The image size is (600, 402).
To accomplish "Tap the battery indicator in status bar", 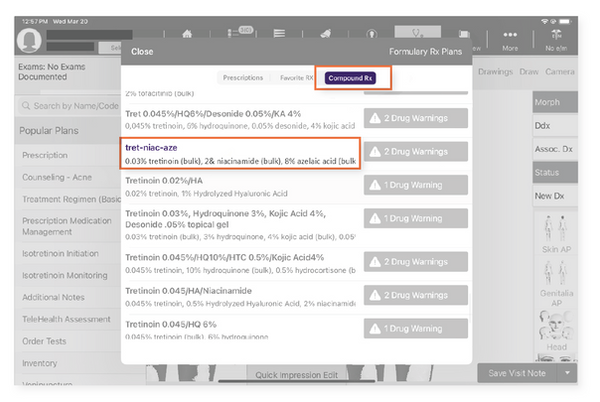I will [x=565, y=21].
